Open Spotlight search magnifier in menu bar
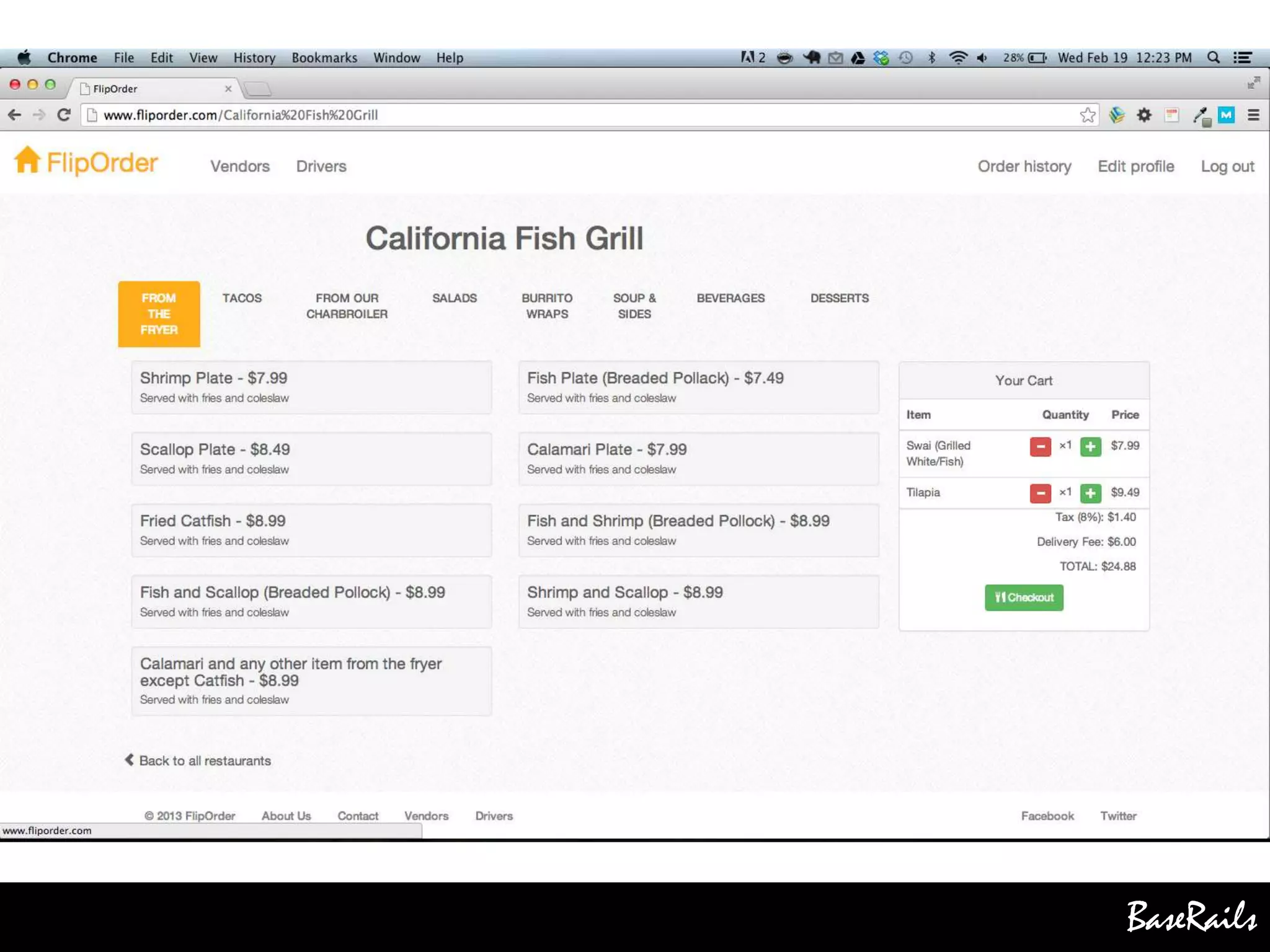 tap(1214, 58)
